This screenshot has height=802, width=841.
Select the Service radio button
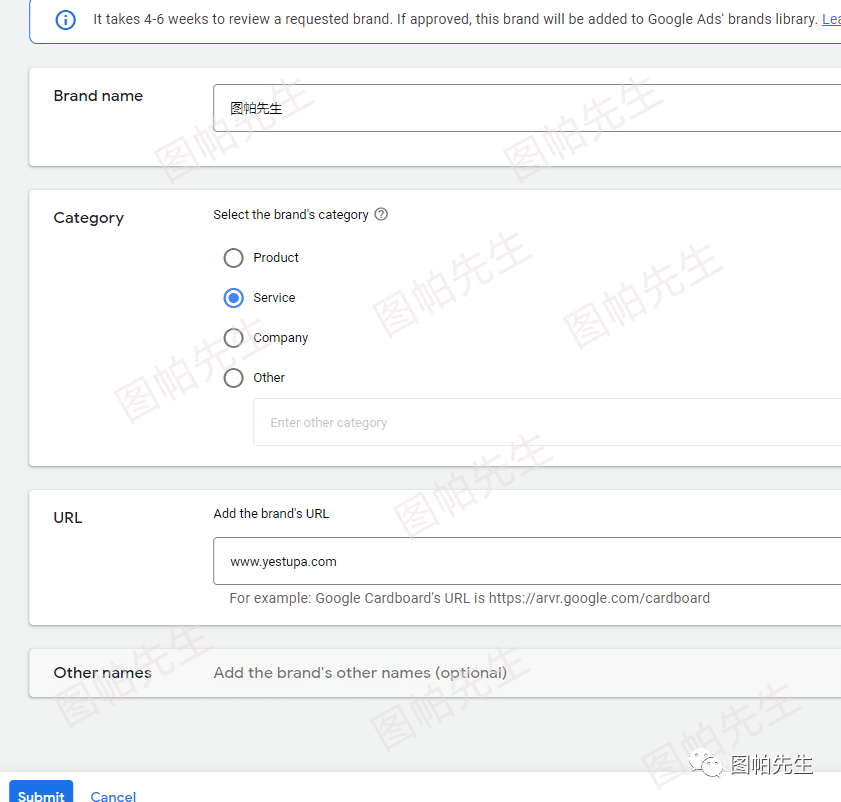233,298
